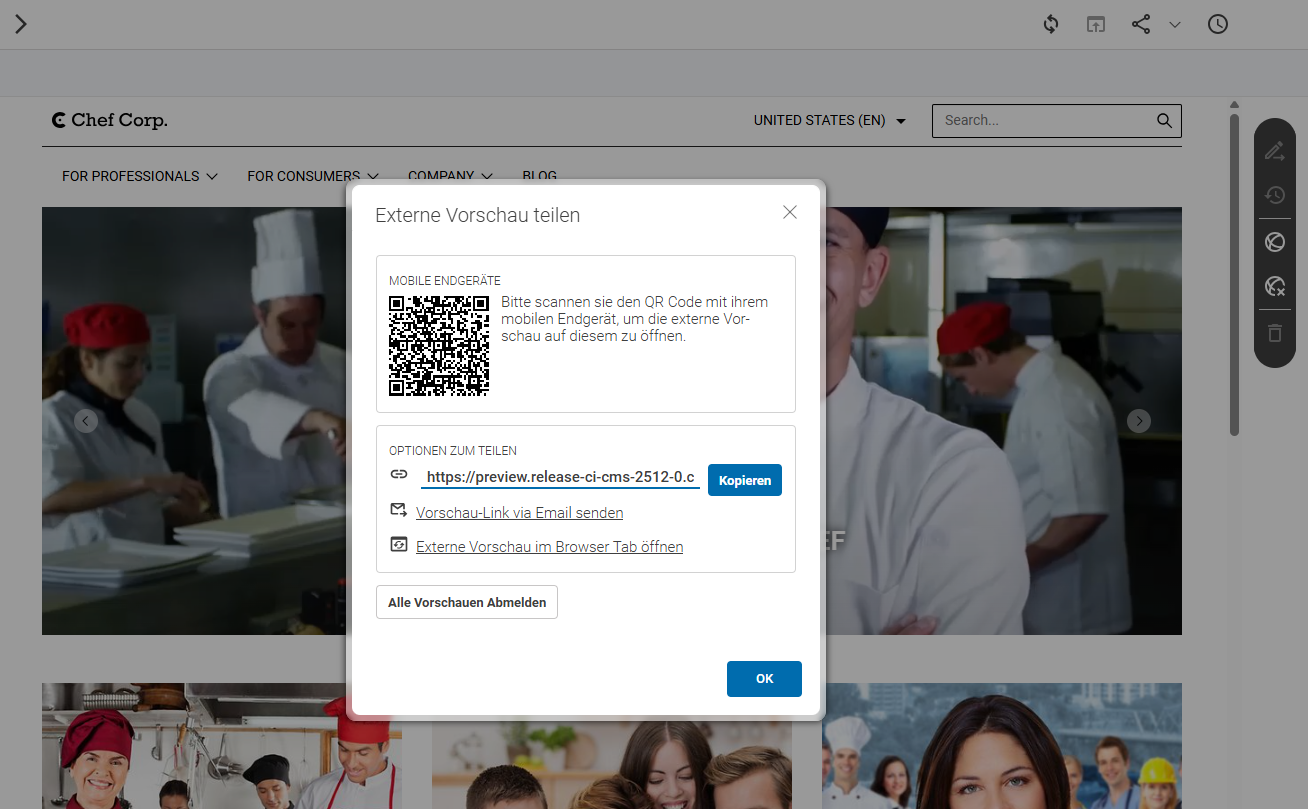1308x809 pixels.
Task: Open Externe Vorschau im Browser Tab öffnen
Action: point(549,547)
